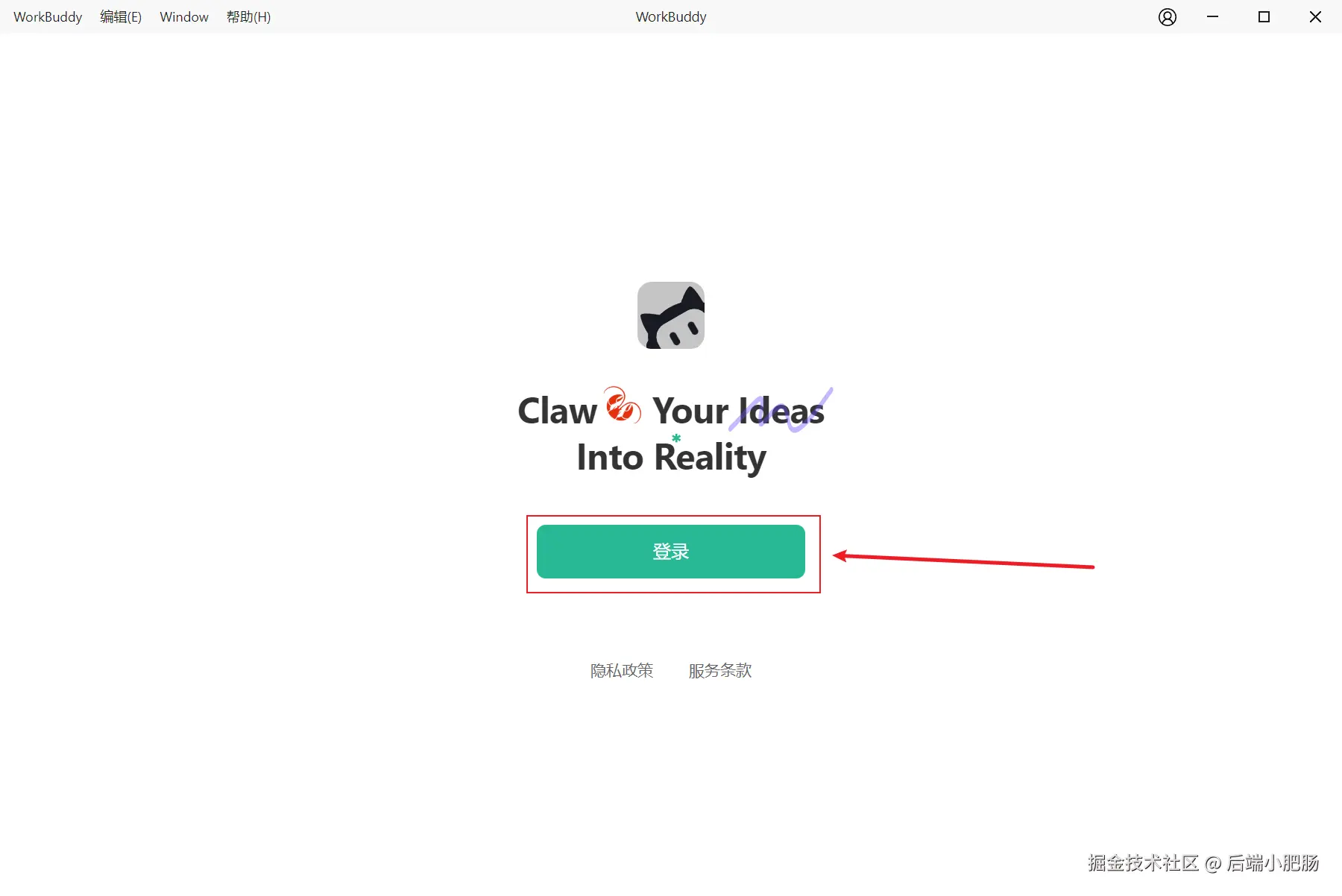This screenshot has width=1342, height=896.
Task: Click the user account icon in title bar
Action: [x=1168, y=17]
